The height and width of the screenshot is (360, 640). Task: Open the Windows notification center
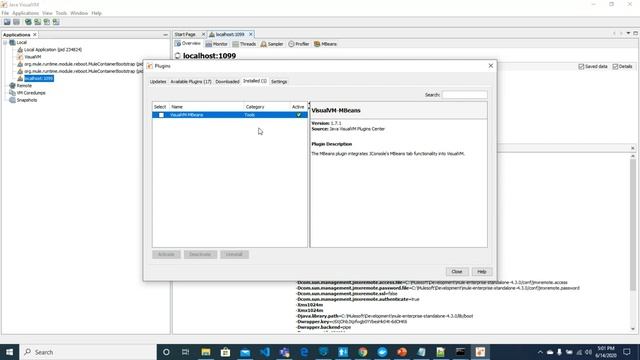[627, 352]
